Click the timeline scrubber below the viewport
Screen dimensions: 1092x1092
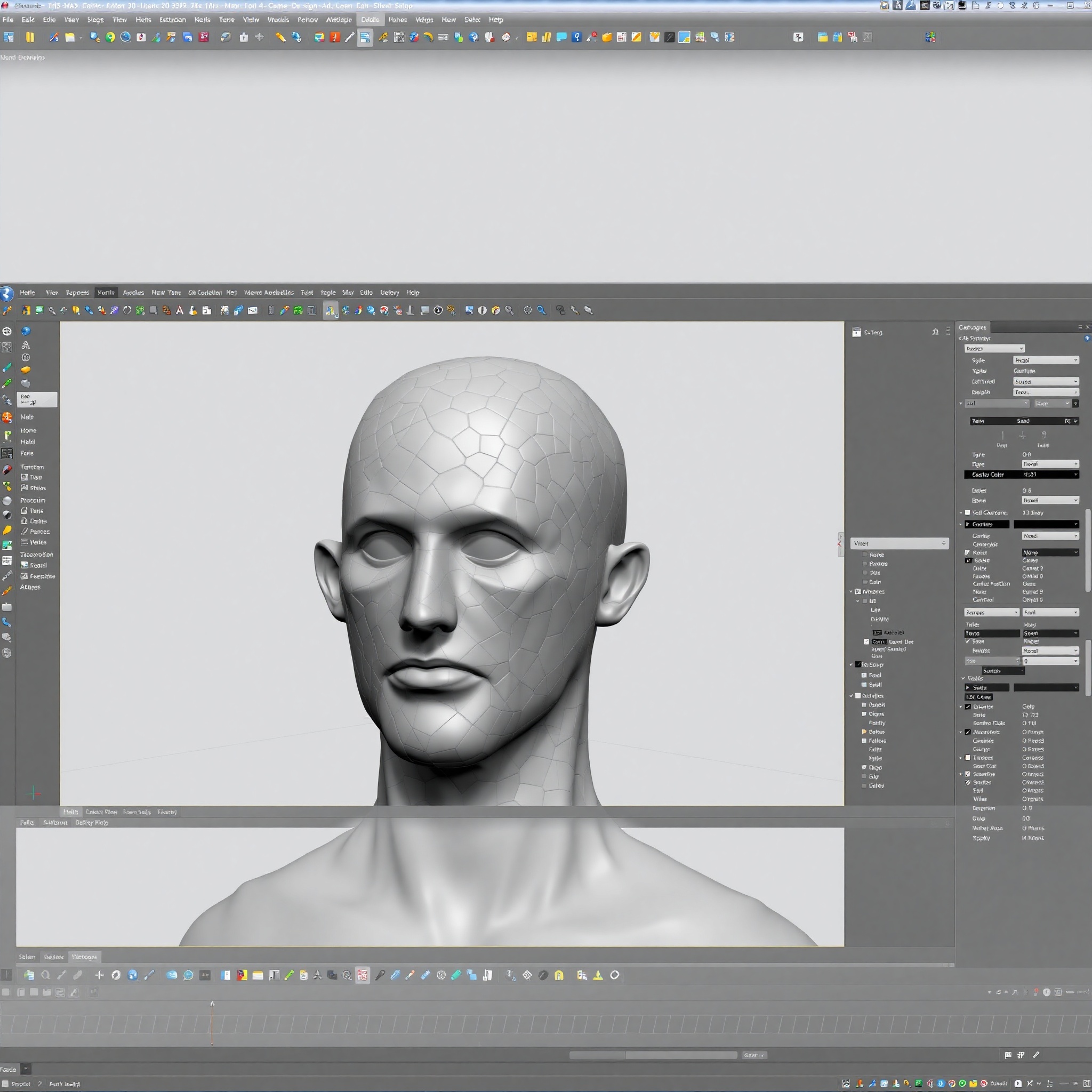tap(213, 1011)
